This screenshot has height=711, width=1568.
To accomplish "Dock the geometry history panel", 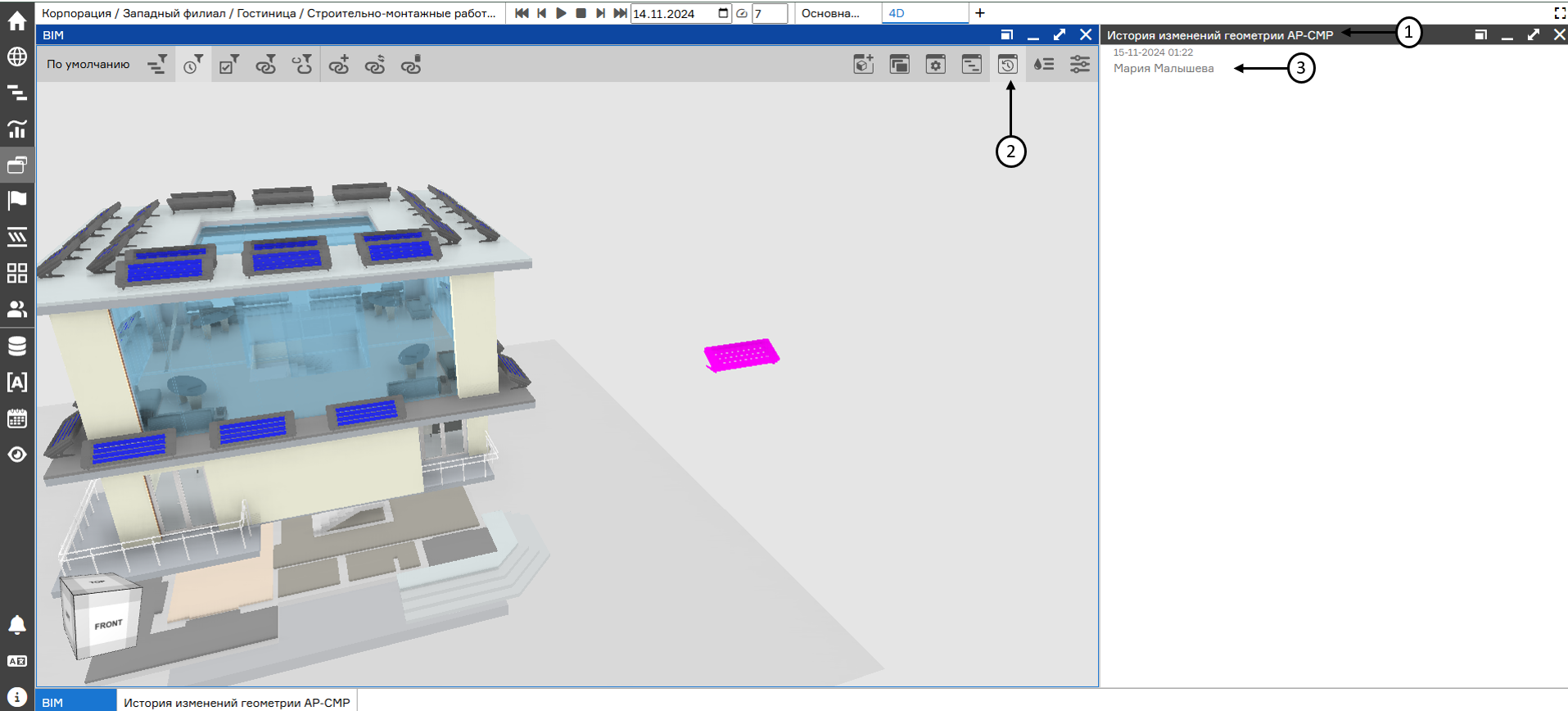I will coord(1481,34).
